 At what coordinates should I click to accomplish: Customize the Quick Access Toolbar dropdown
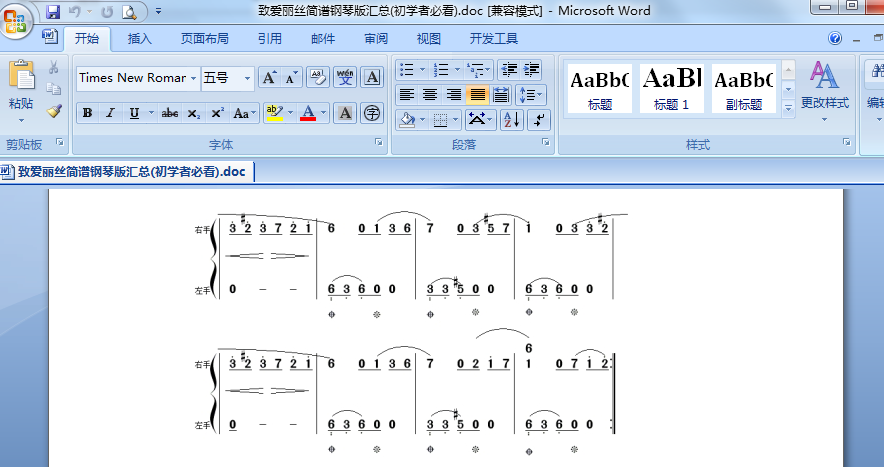pos(158,11)
